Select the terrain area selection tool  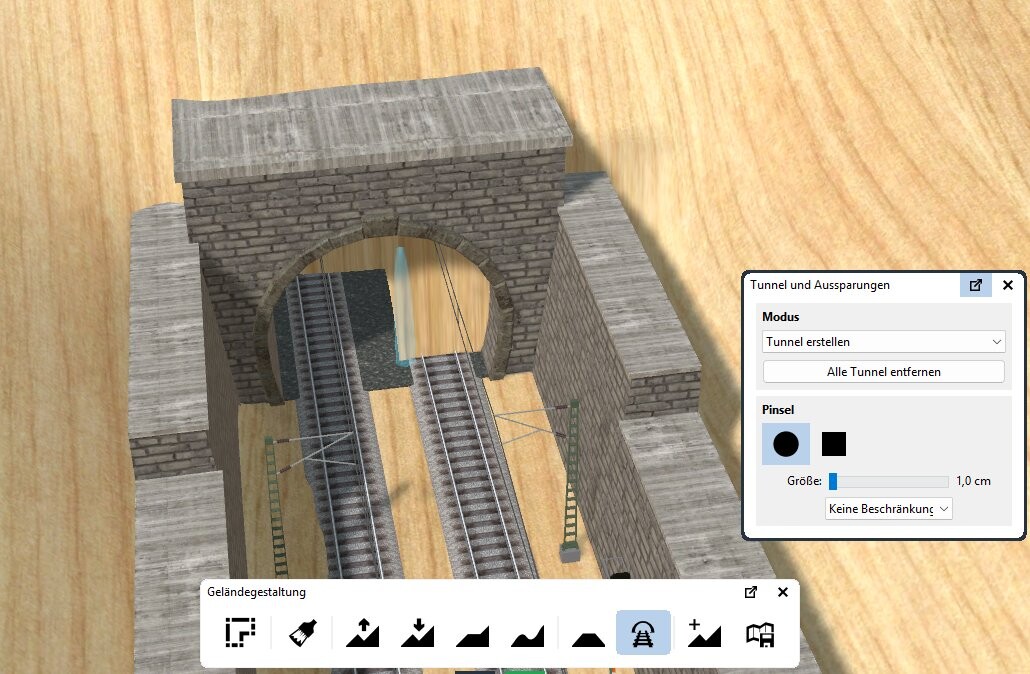(x=241, y=633)
